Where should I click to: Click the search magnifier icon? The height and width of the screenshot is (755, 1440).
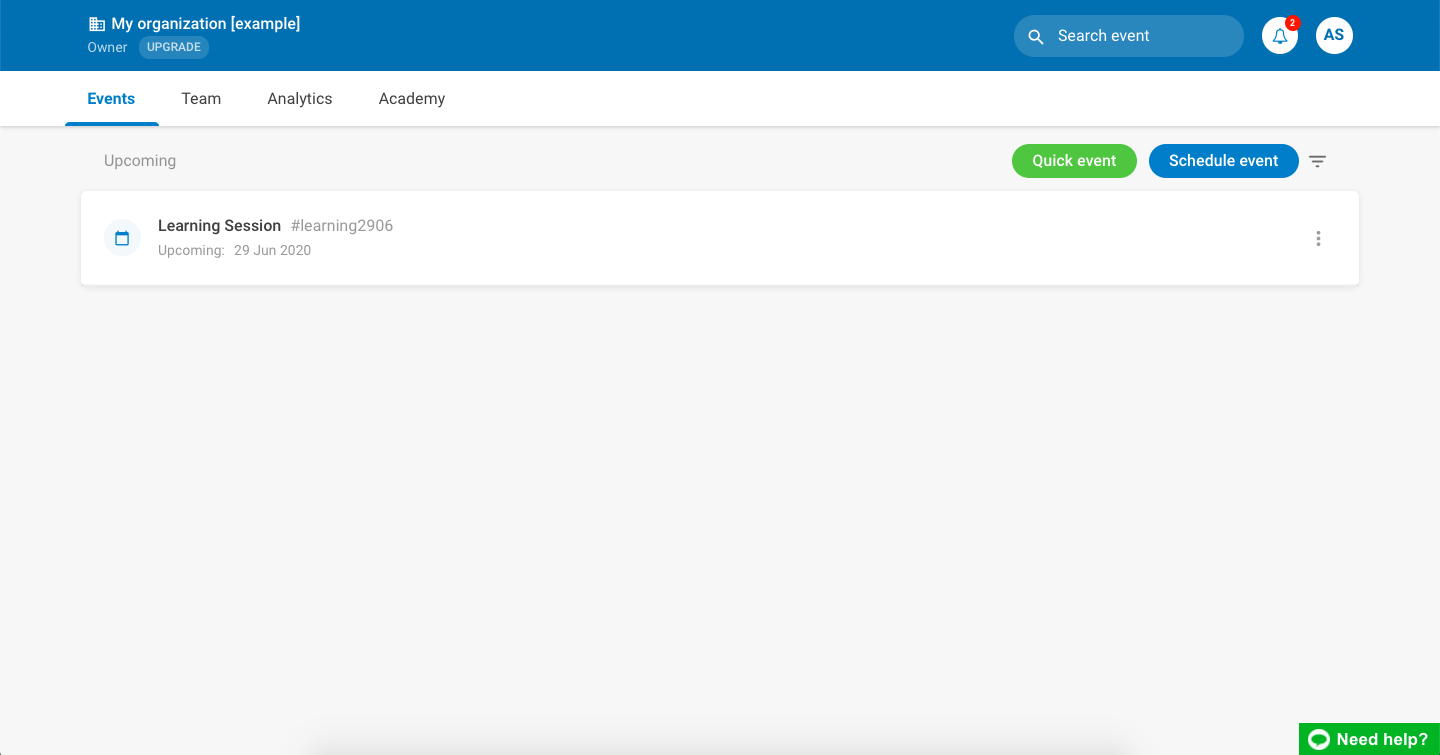[1036, 36]
